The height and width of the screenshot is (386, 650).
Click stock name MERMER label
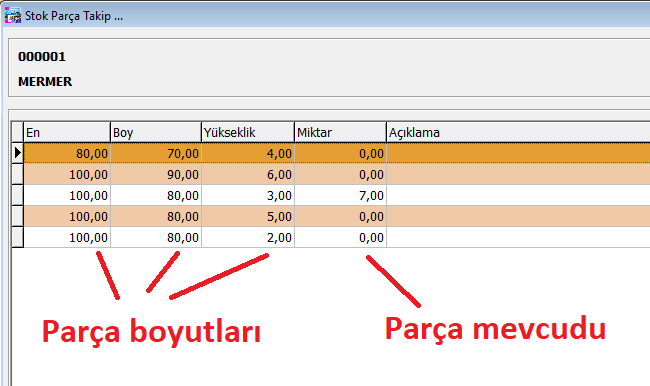(x=45, y=82)
